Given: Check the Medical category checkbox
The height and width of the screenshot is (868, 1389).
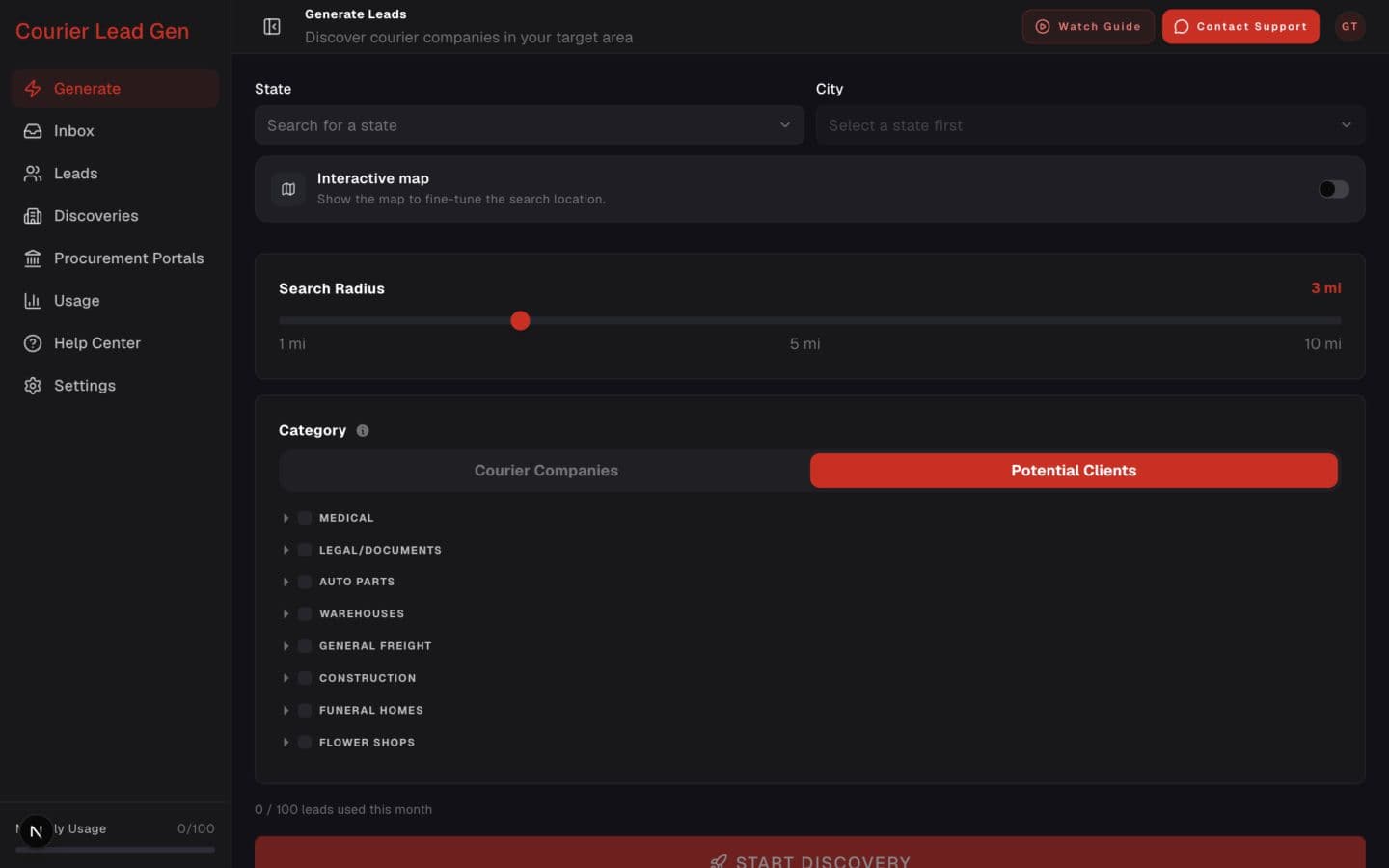Looking at the screenshot, I should coord(305,518).
